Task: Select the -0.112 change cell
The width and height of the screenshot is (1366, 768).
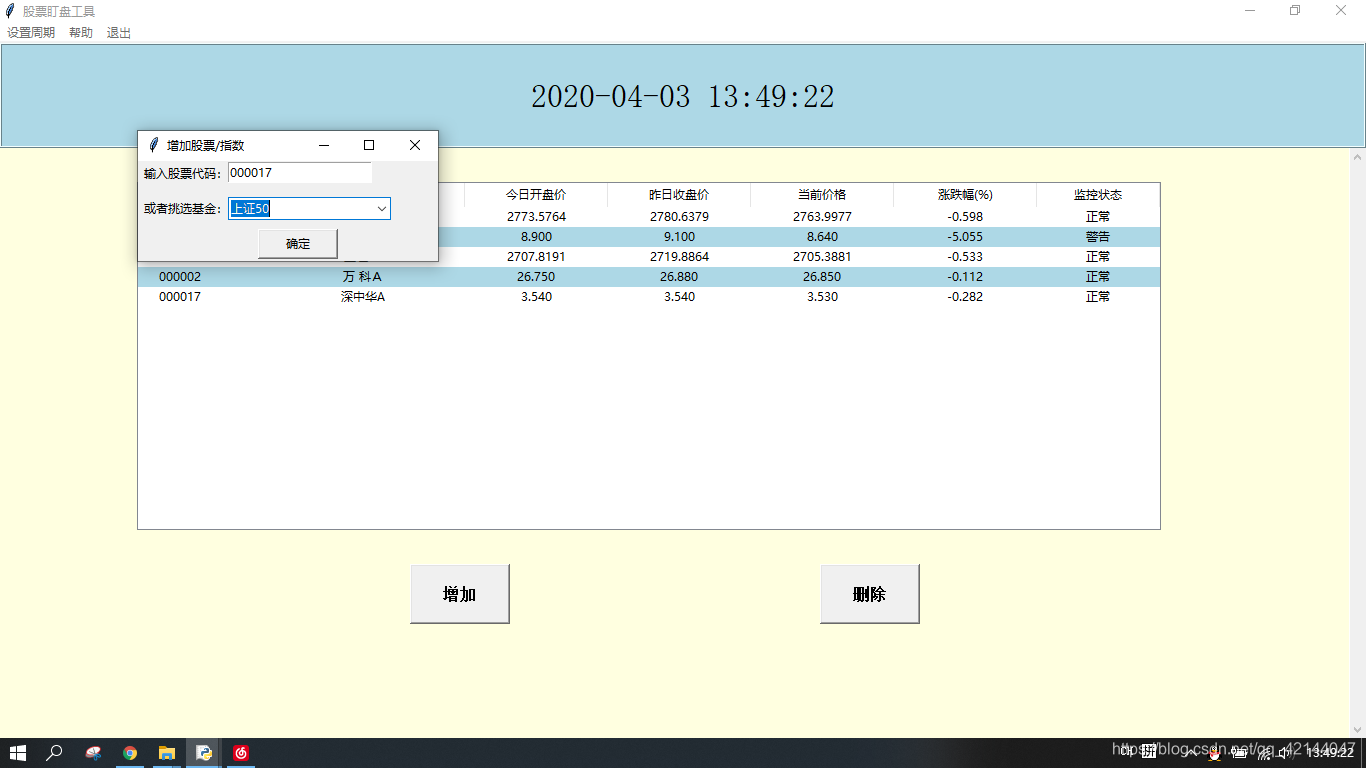Action: [965, 277]
